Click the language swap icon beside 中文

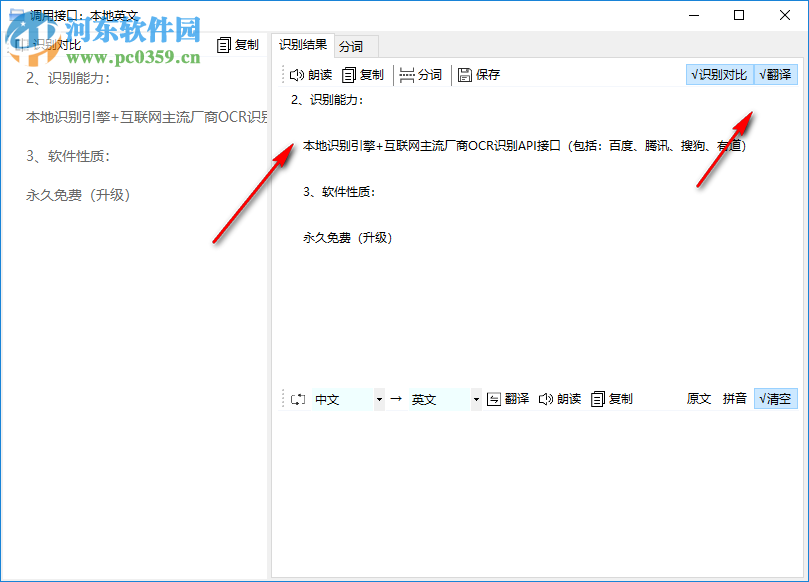[x=297, y=399]
